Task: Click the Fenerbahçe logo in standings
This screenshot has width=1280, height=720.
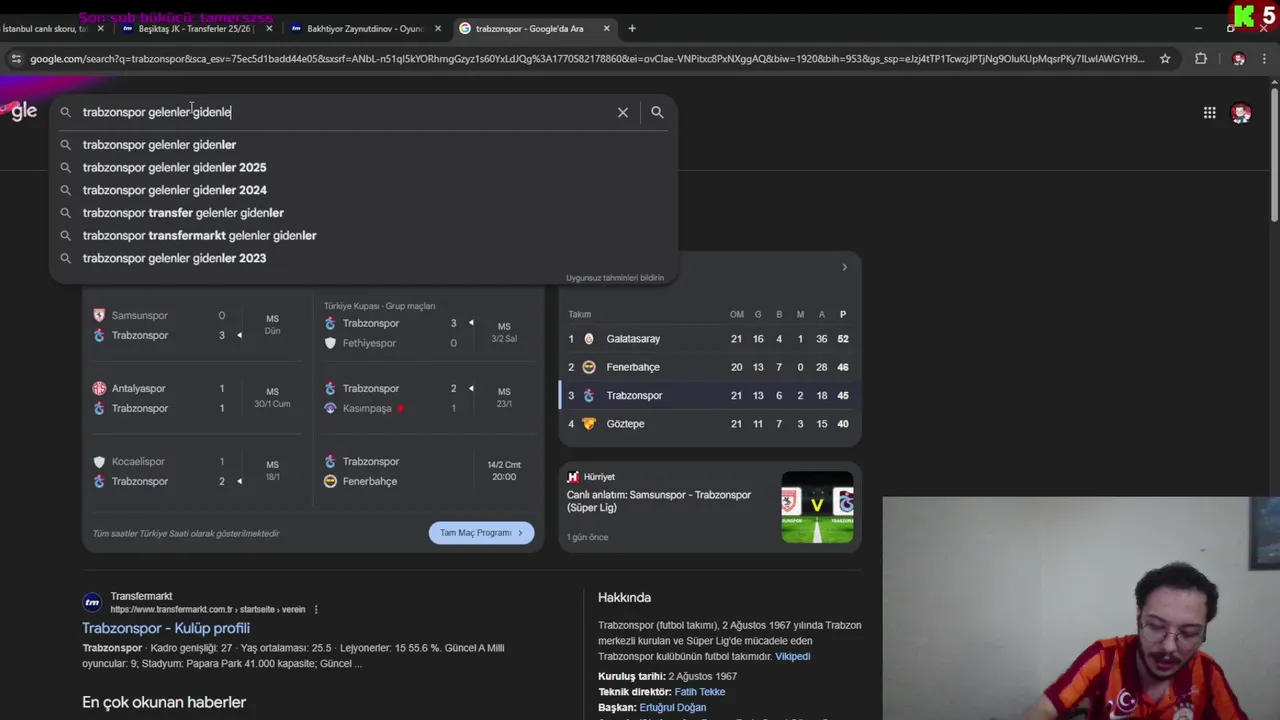Action: coord(589,367)
